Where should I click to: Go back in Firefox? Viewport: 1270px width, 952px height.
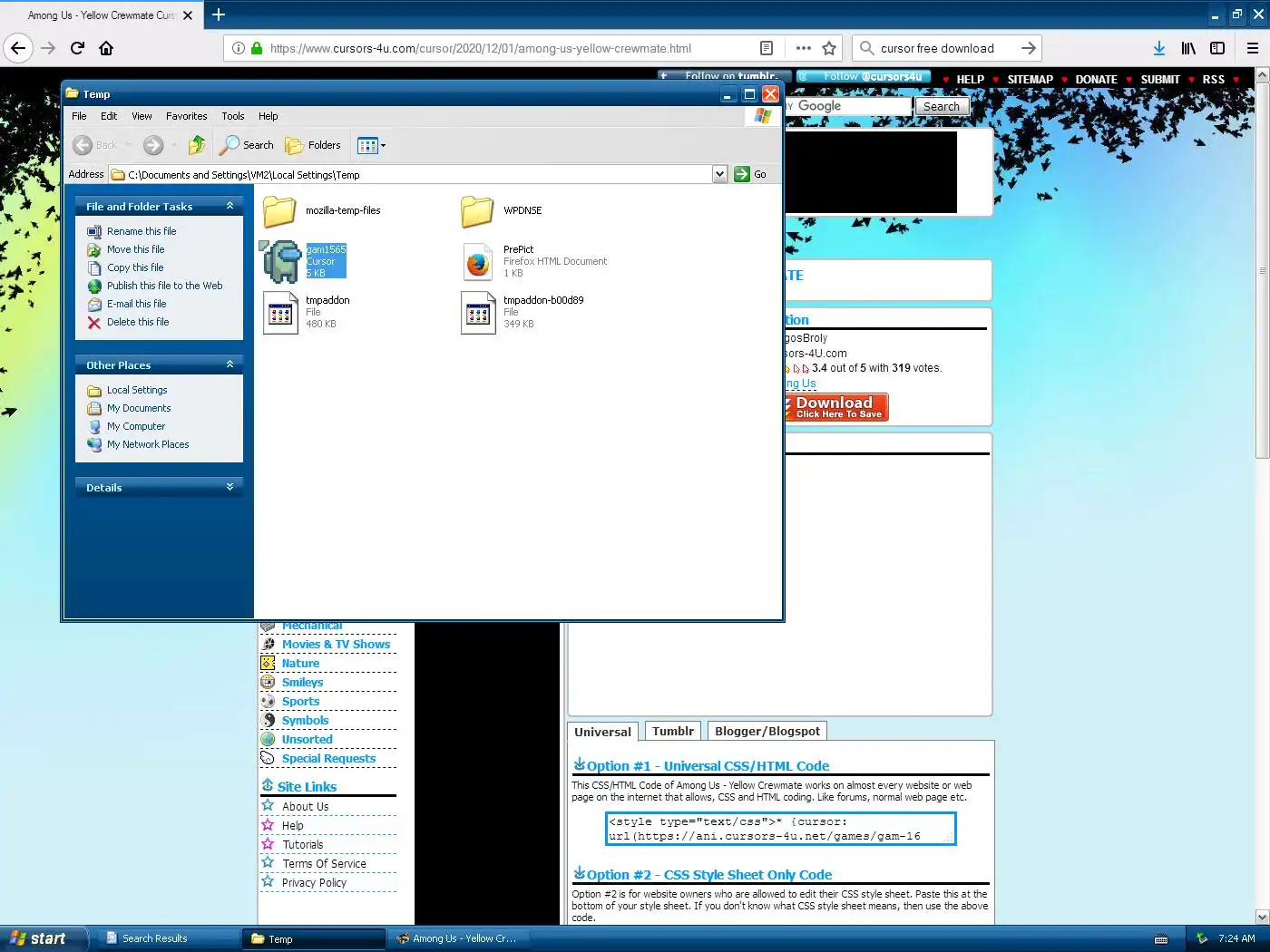(x=18, y=48)
